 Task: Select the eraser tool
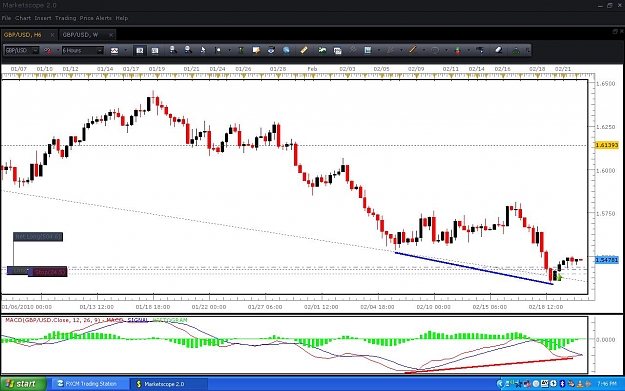coord(498,50)
